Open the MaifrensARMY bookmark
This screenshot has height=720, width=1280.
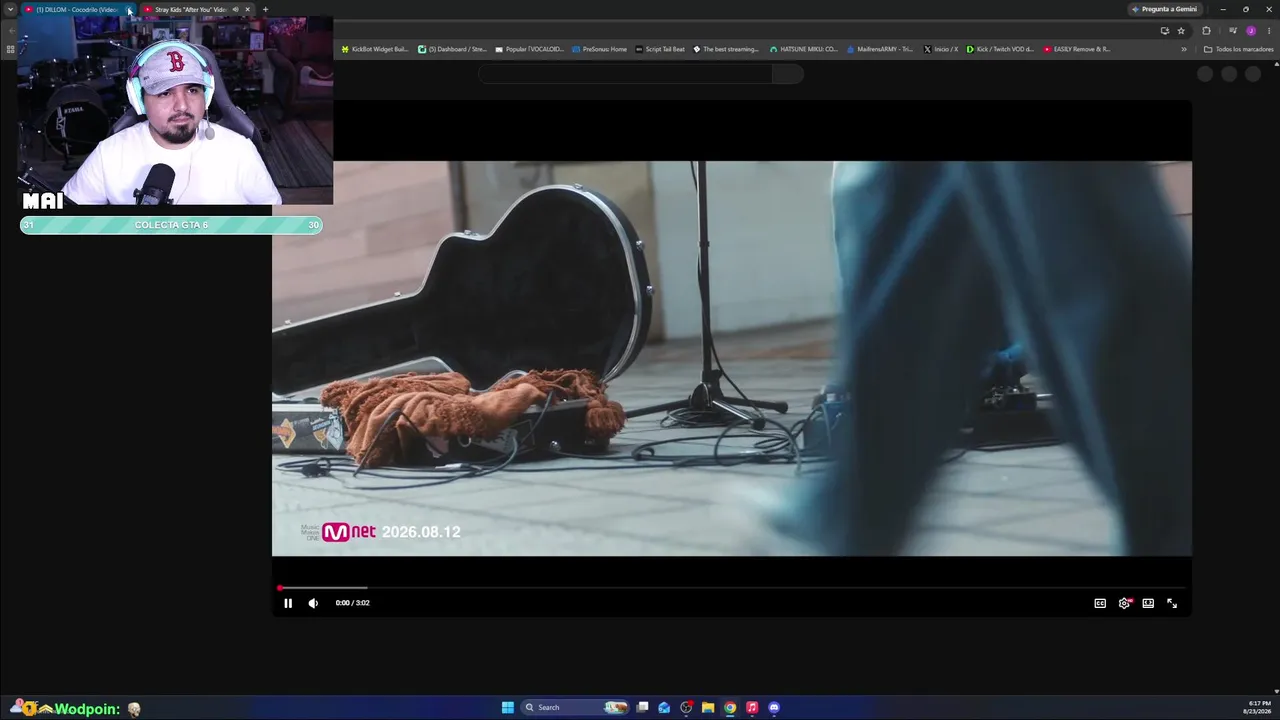880,49
